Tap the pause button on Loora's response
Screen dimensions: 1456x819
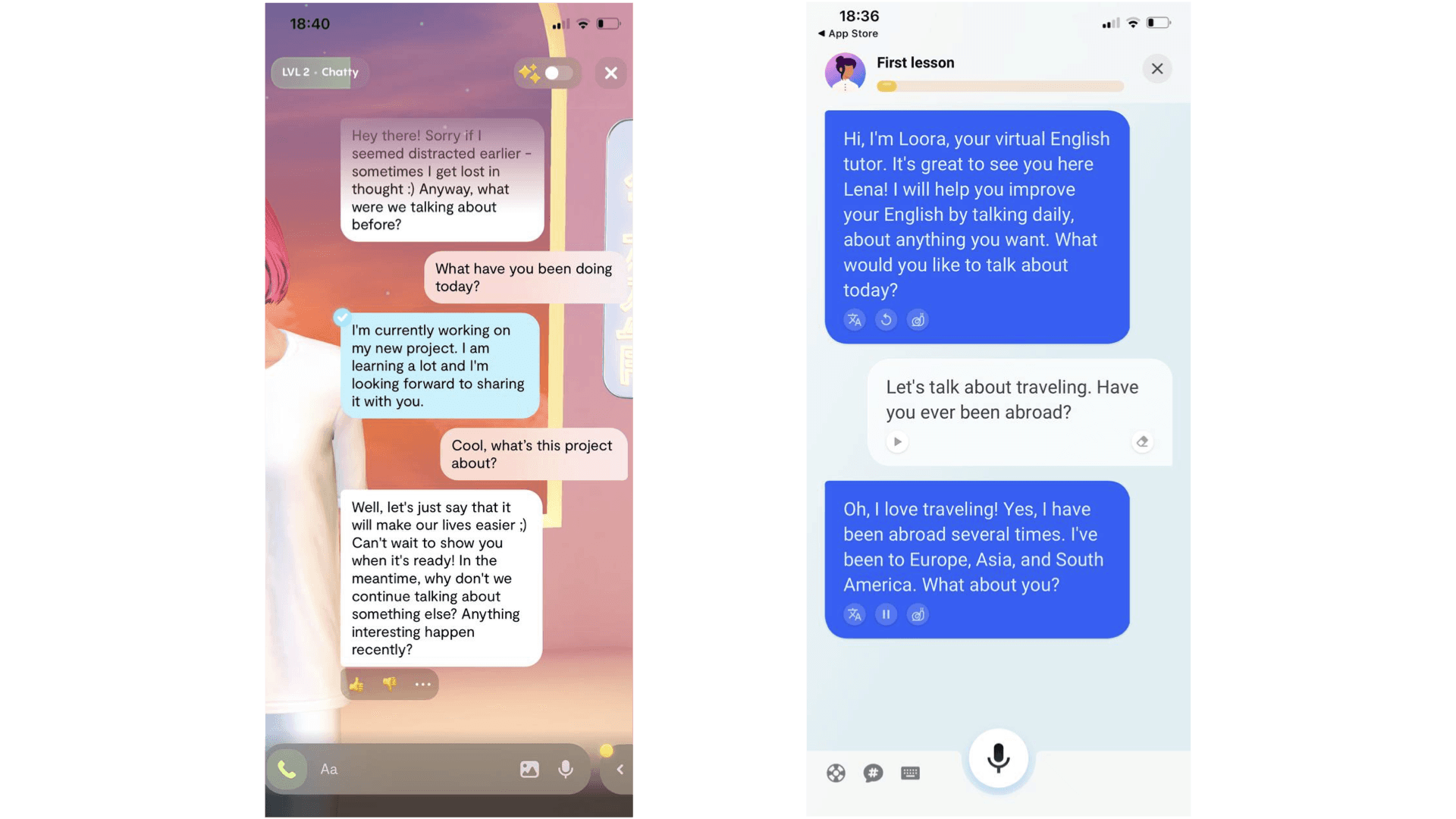(x=885, y=615)
